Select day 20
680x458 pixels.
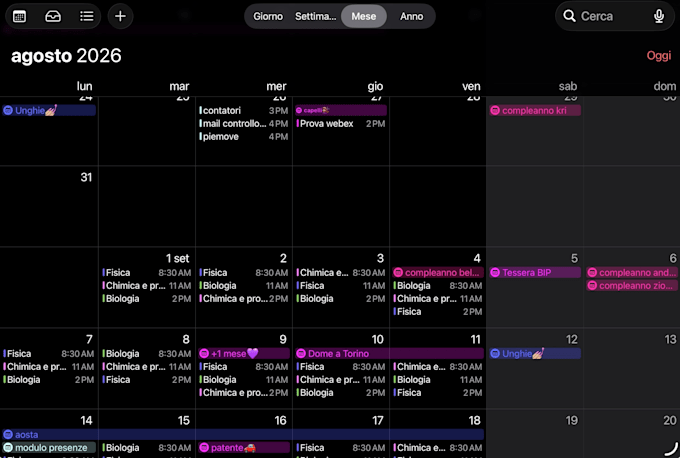[670, 420]
